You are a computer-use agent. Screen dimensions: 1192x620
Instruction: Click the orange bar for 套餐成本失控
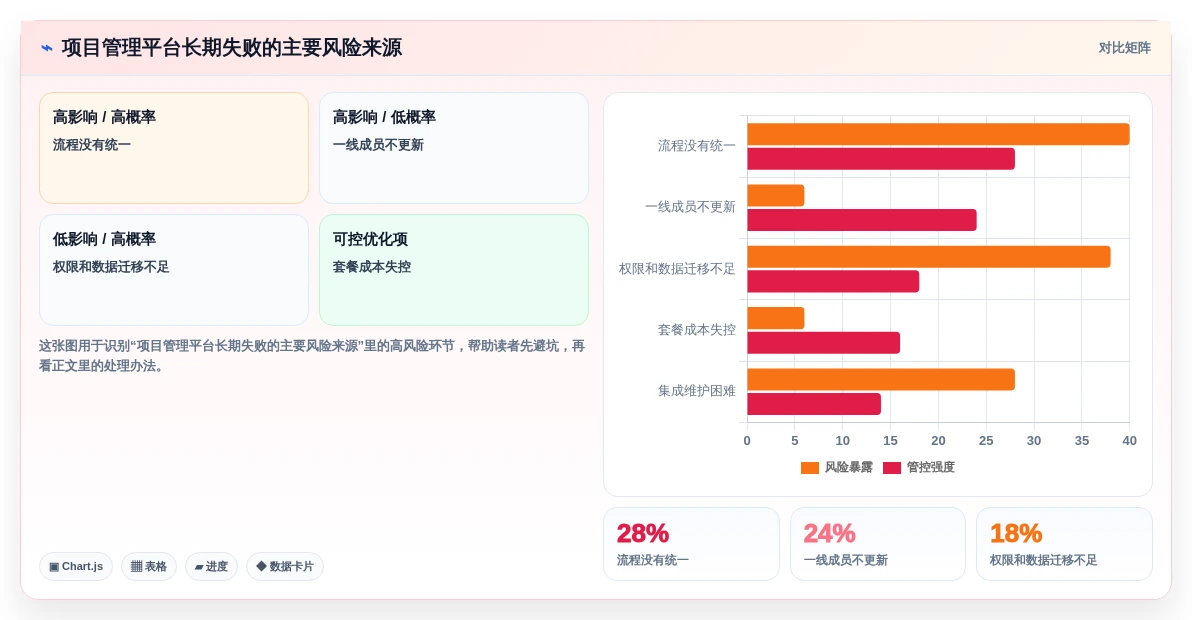tap(775, 318)
